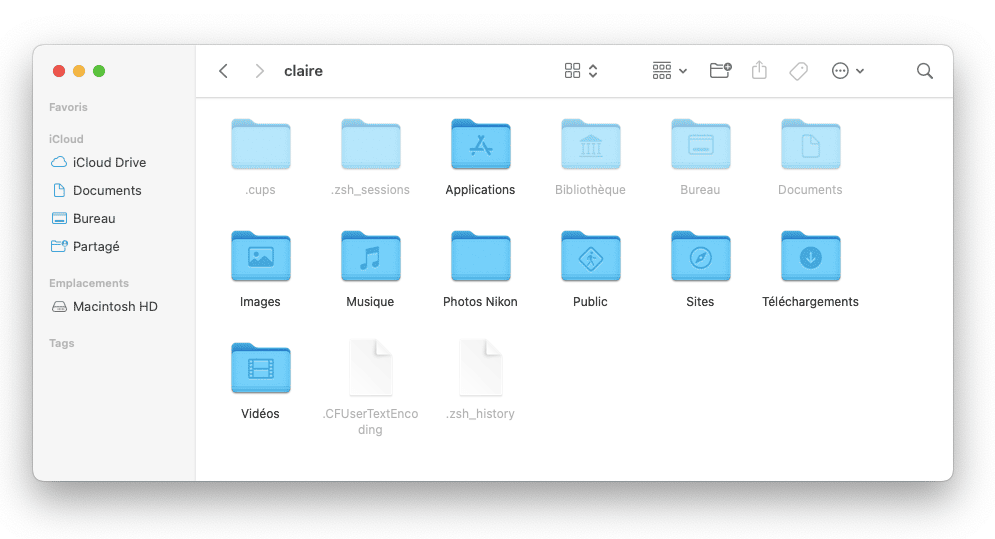Click the Share toolbar icon
Image resolution: width=995 pixels, height=539 pixels.
[759, 71]
